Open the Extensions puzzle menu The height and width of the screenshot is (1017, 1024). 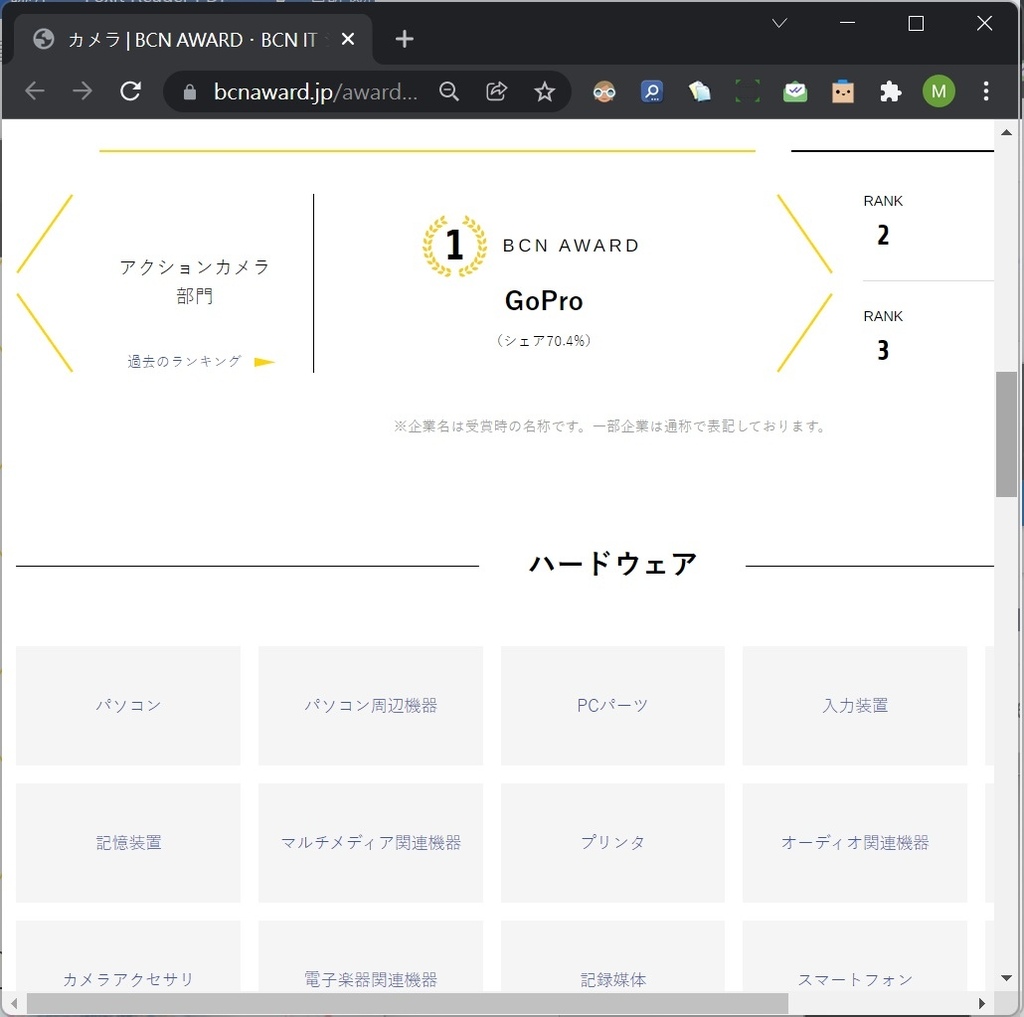(890, 91)
